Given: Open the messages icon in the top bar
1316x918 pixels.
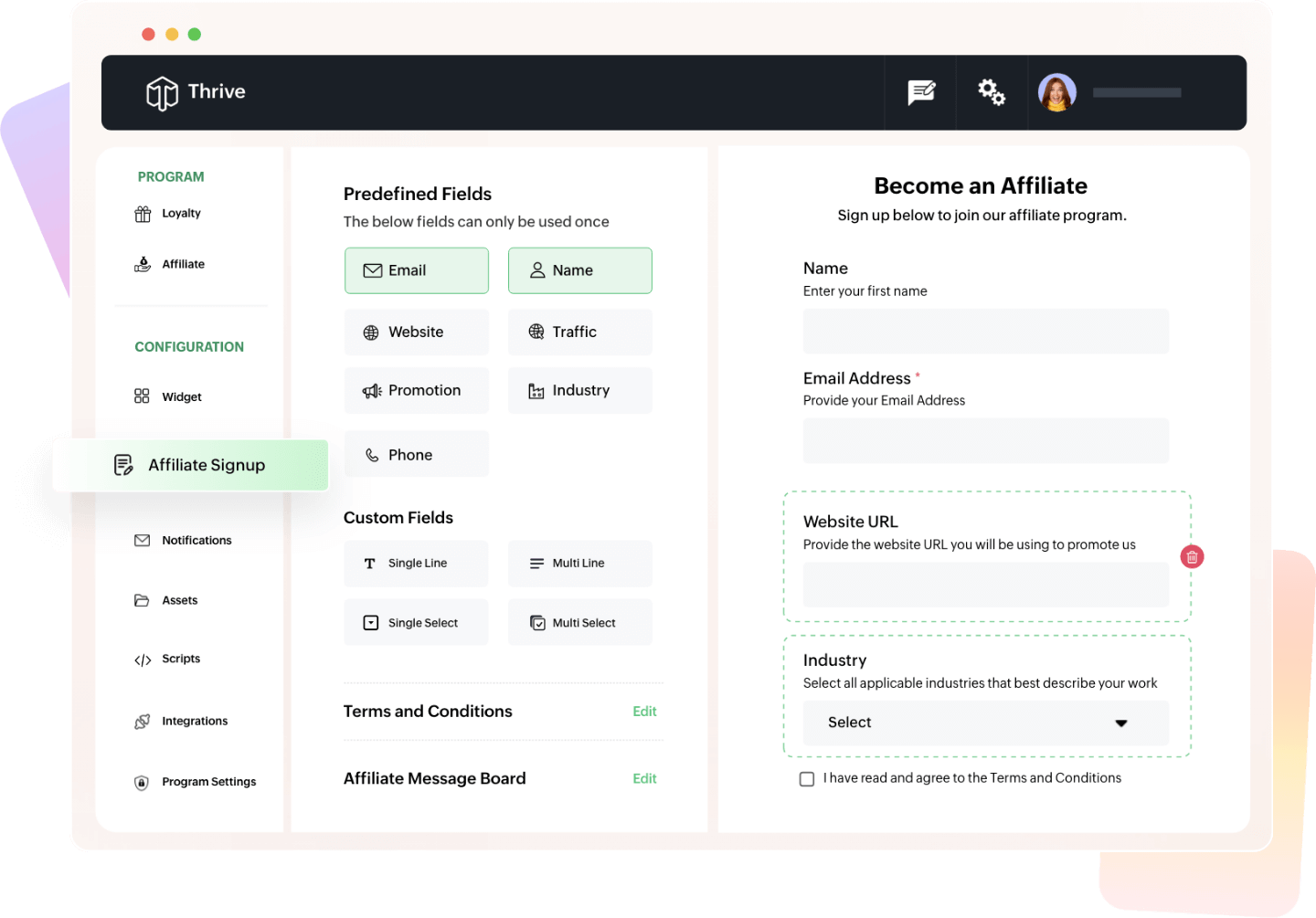Looking at the screenshot, I should coord(921,92).
